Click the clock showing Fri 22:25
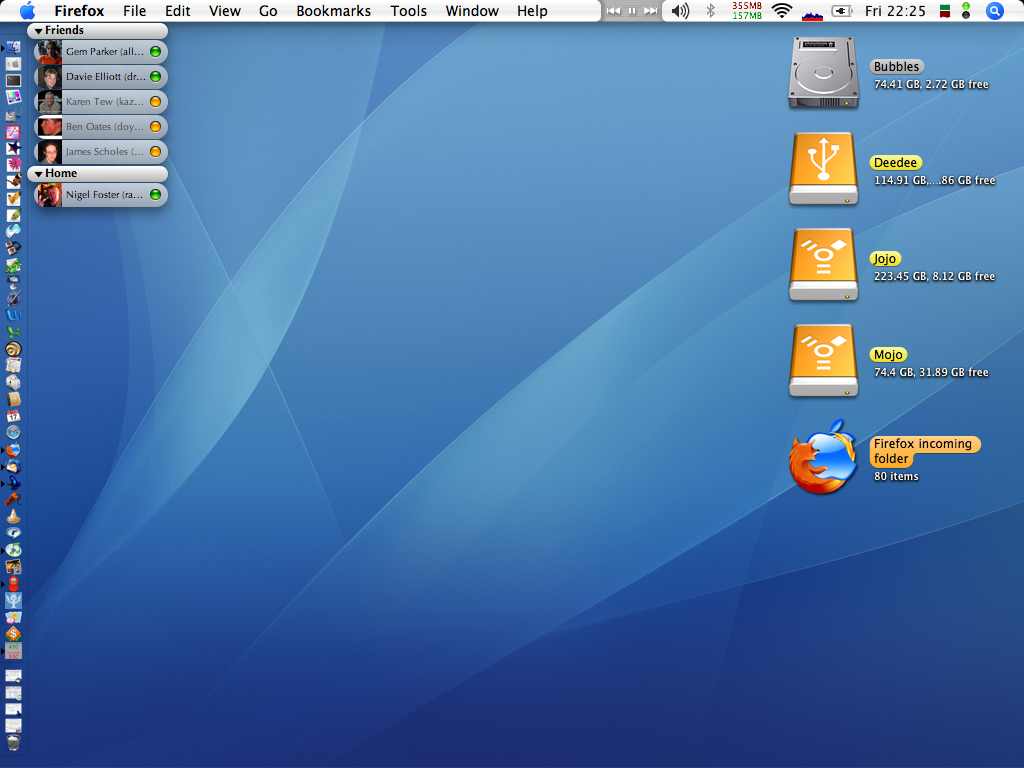1024x768 pixels. (x=895, y=11)
